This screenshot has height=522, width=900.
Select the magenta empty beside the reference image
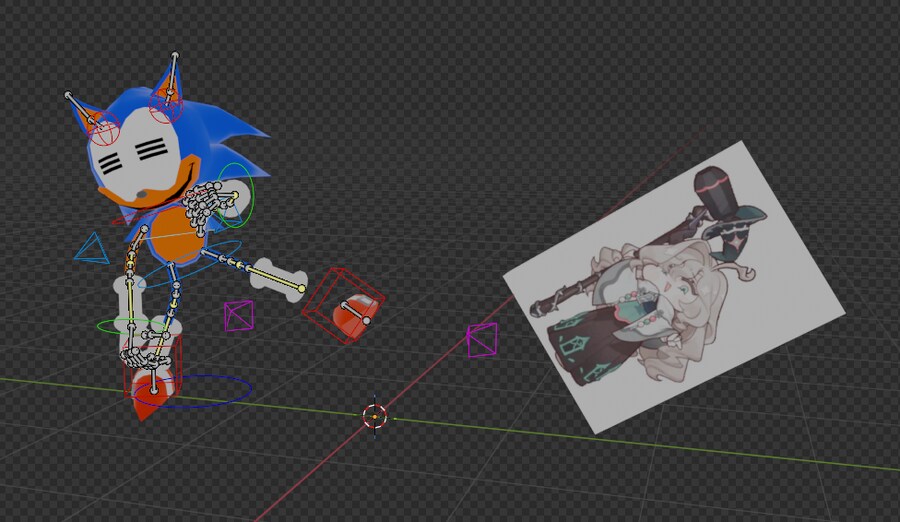tap(482, 340)
